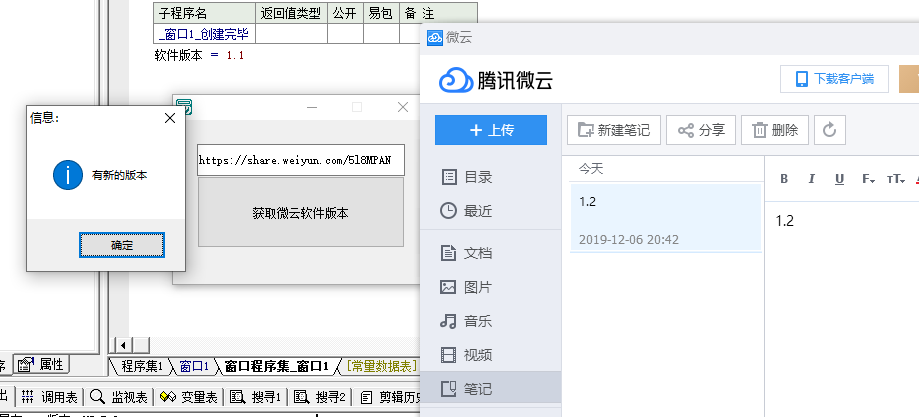Click 确定 in the 信息 dialog
Image resolution: width=919 pixels, height=417 pixels.
122,245
